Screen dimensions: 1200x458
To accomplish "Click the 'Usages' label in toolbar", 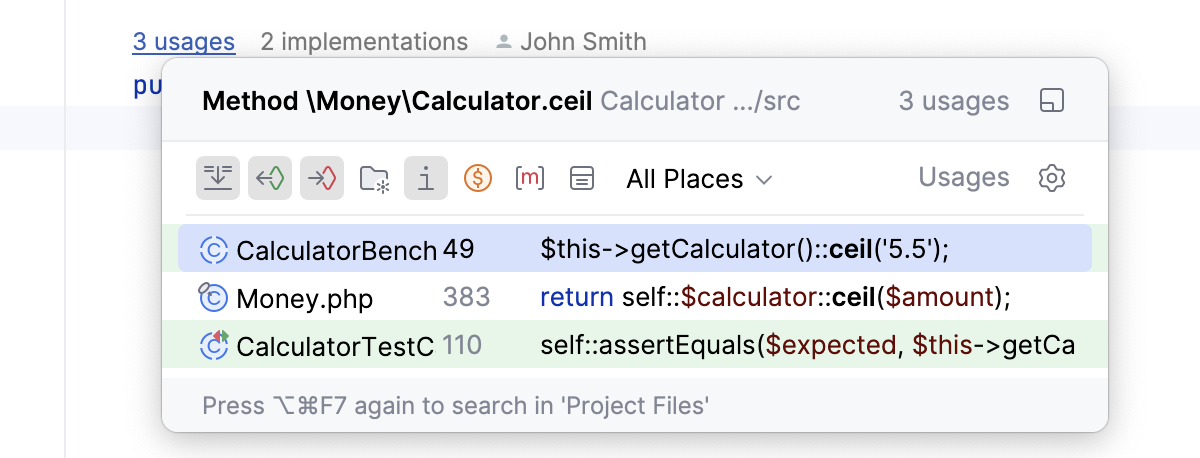I will [x=964, y=178].
